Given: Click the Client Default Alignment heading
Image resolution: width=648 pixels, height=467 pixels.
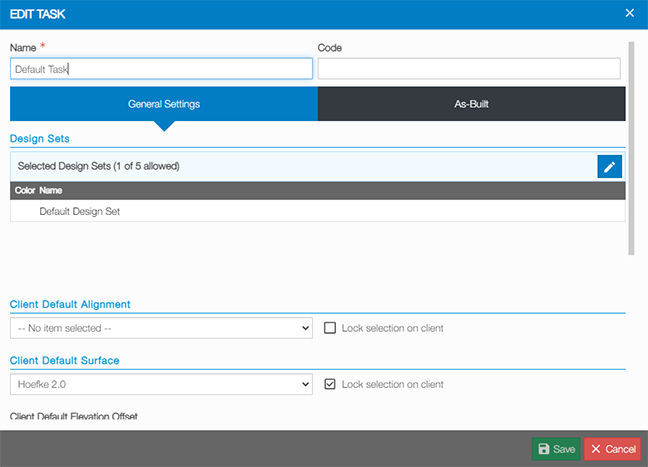Looking at the screenshot, I should [x=70, y=304].
